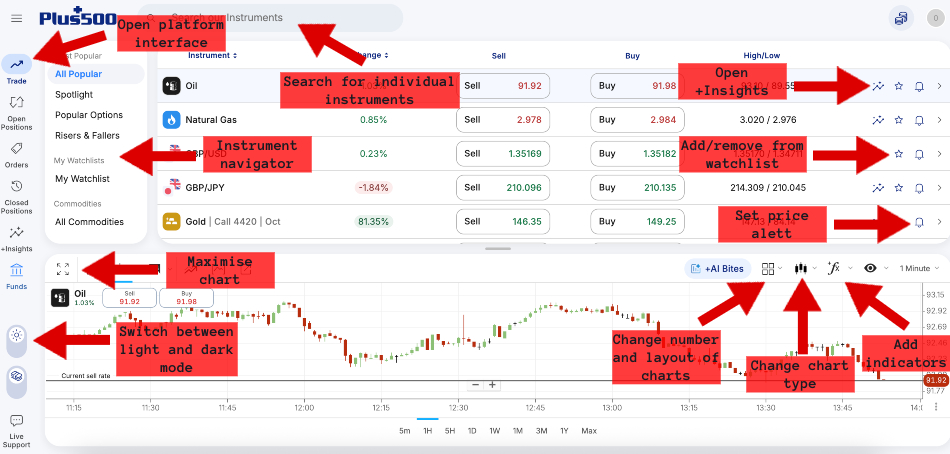Set chart range to 1D
This screenshot has height=454, width=950.
[472, 431]
